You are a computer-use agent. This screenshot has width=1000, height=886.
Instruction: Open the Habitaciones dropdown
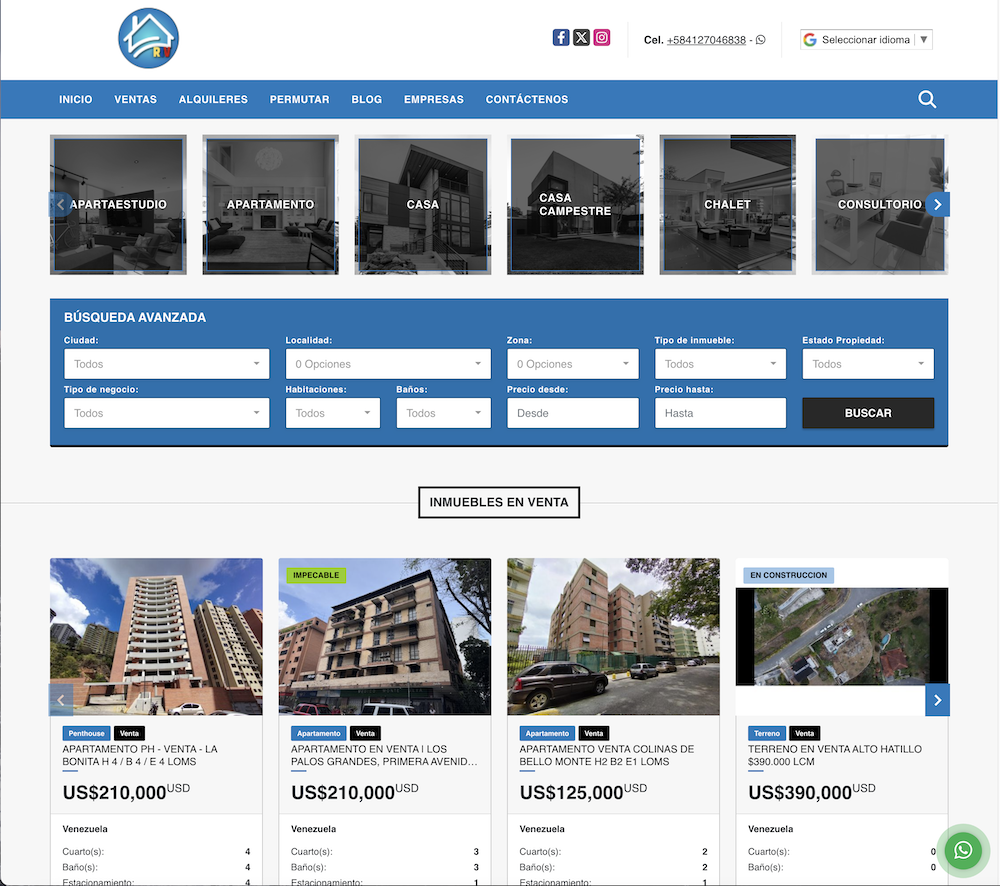(x=333, y=412)
